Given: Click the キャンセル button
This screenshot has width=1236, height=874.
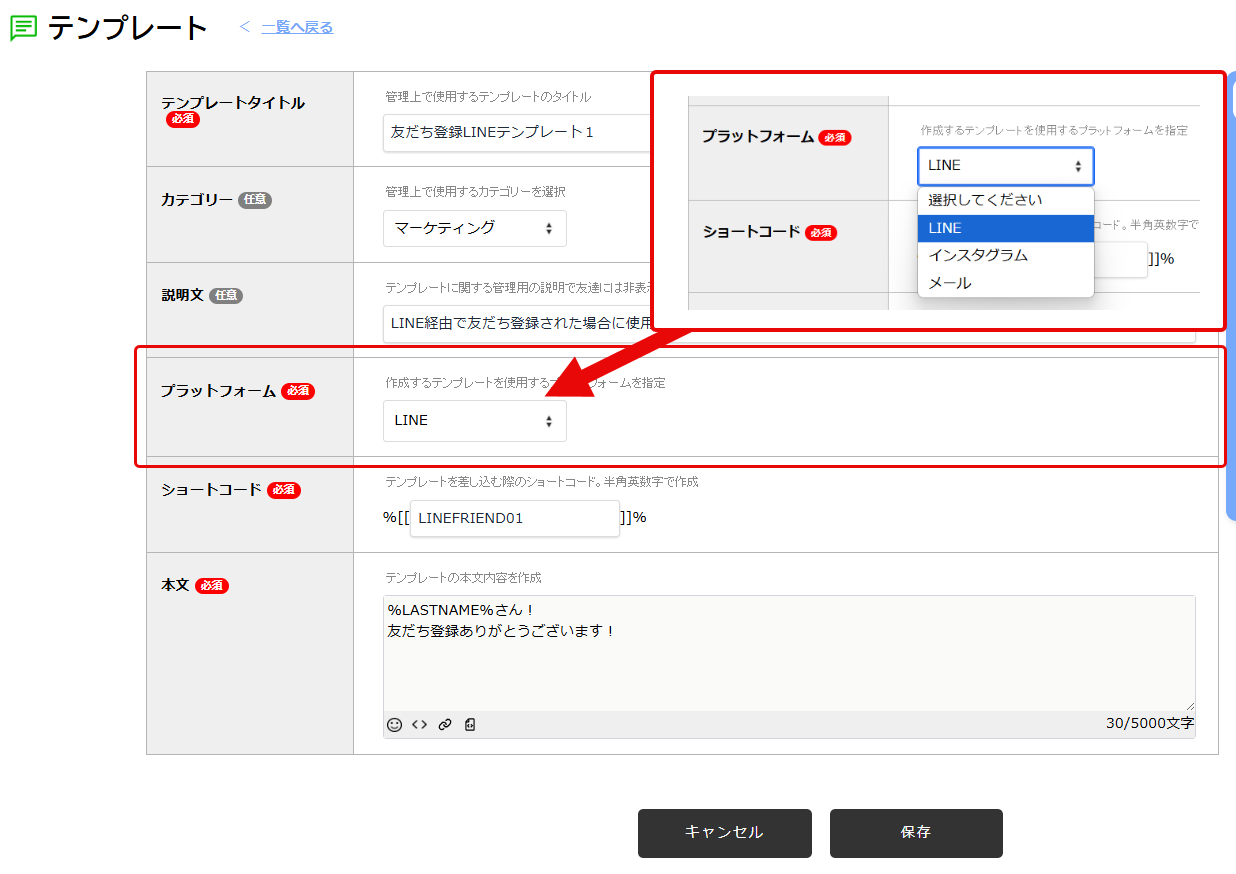Looking at the screenshot, I should (724, 833).
